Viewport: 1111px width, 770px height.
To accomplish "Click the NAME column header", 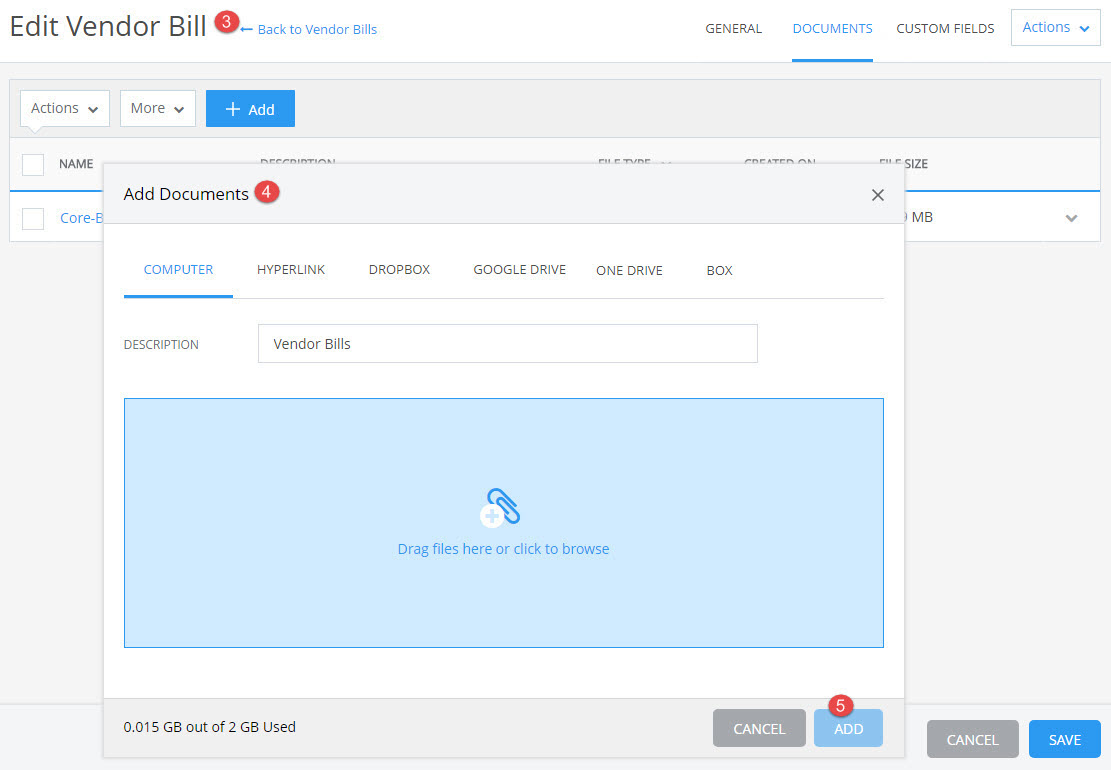I will coord(76,164).
